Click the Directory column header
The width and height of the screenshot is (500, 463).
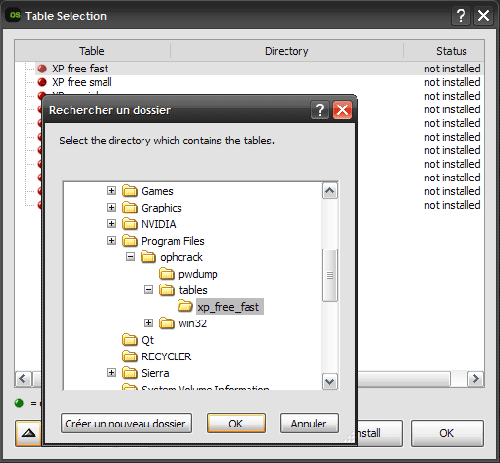point(287,51)
